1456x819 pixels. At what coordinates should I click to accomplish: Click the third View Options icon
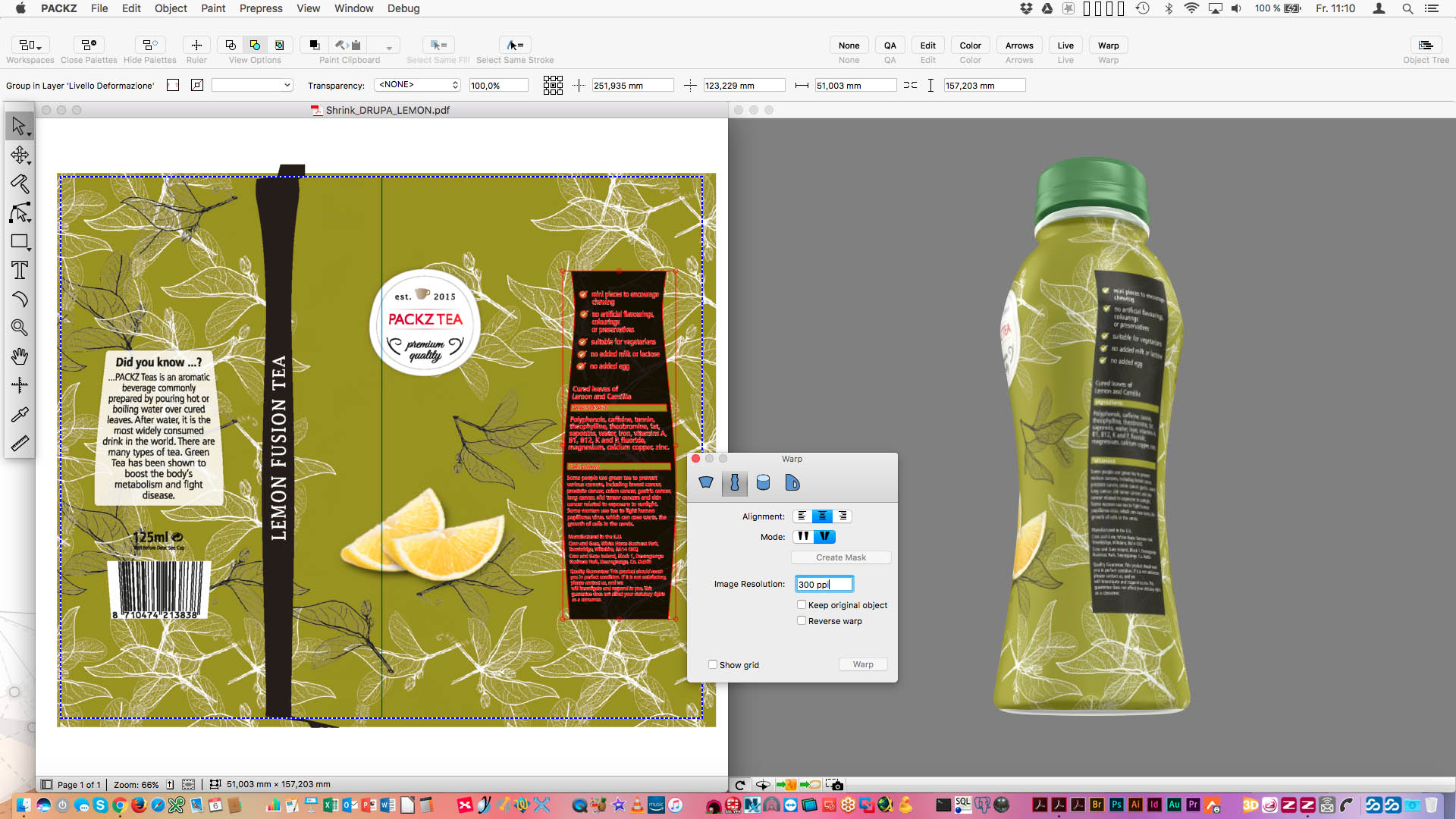coord(279,45)
